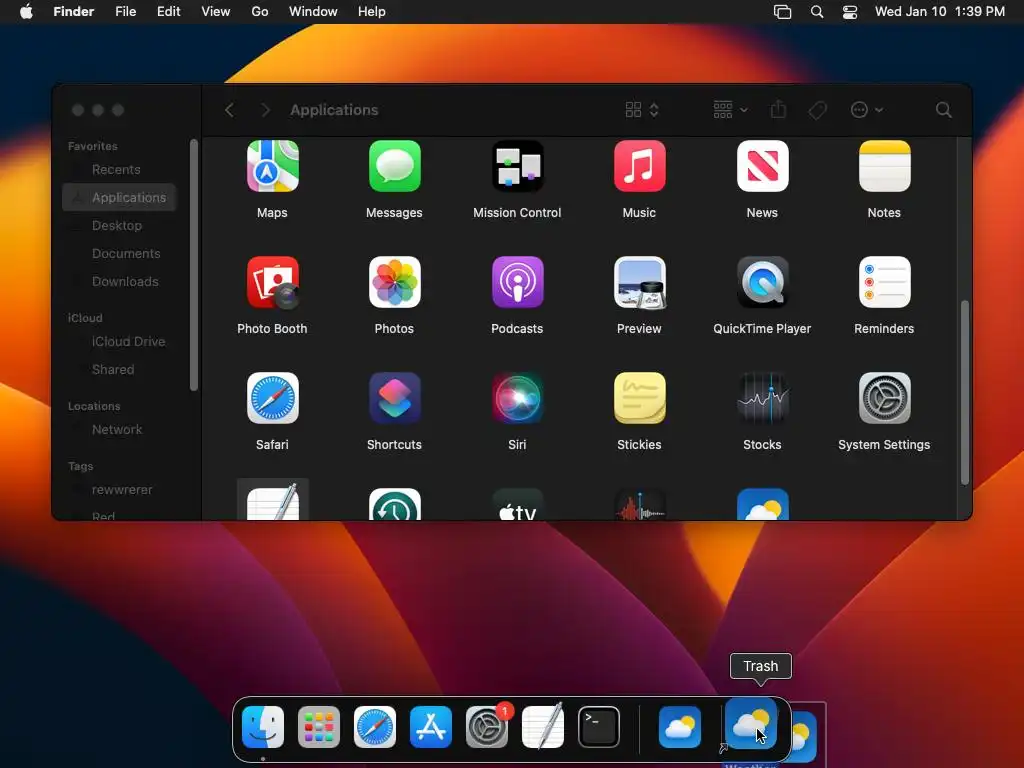Launch Safari from the Dock

pos(375,727)
